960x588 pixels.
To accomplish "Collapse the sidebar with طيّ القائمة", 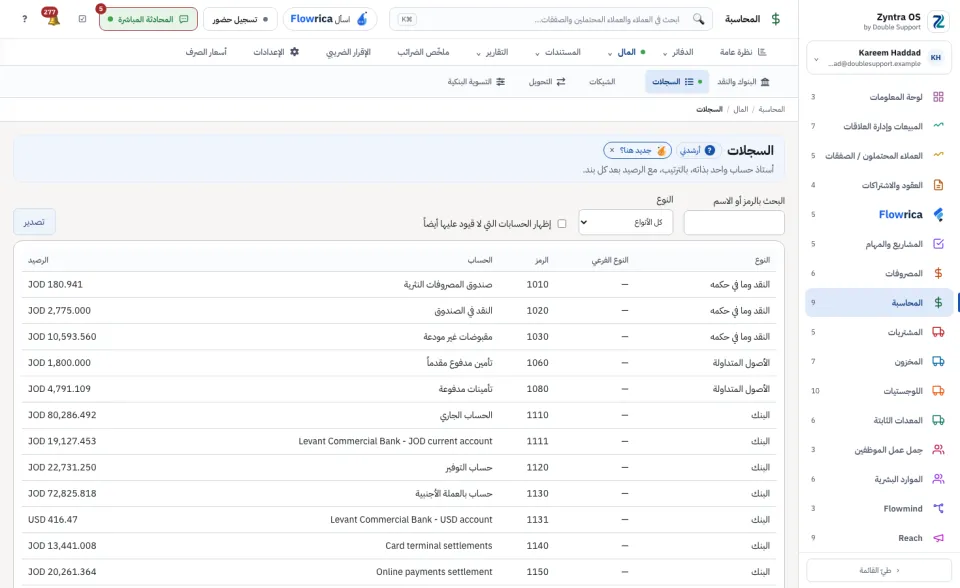I will pyautogui.click(x=879, y=570).
